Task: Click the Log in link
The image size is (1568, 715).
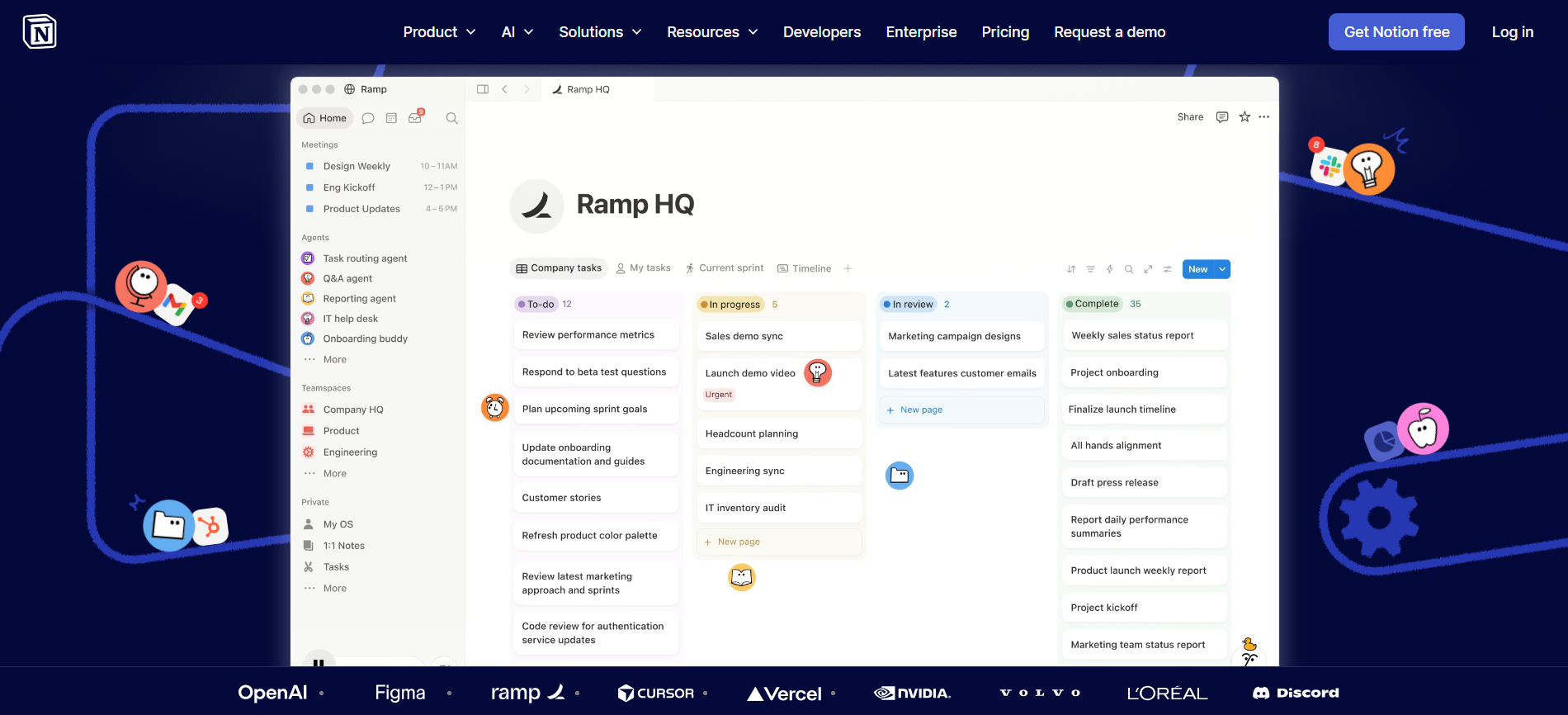Action: point(1512,32)
